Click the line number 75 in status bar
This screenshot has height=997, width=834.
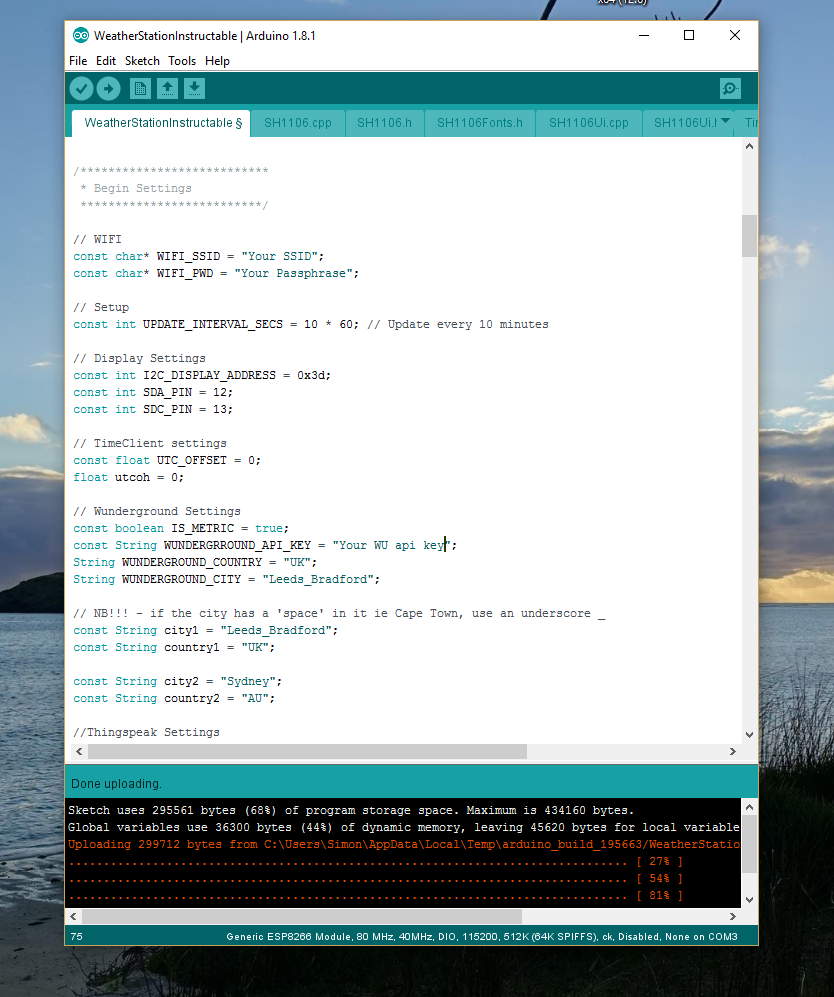[x=76, y=937]
